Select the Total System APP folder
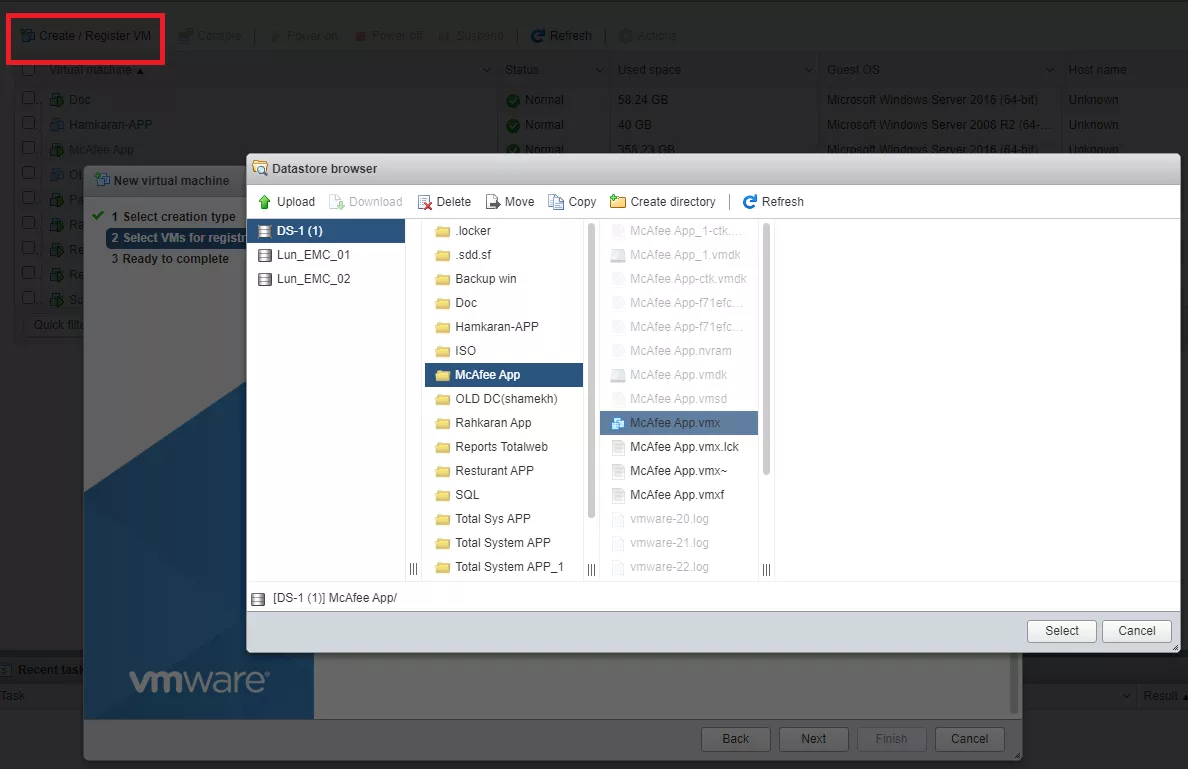 coord(504,543)
